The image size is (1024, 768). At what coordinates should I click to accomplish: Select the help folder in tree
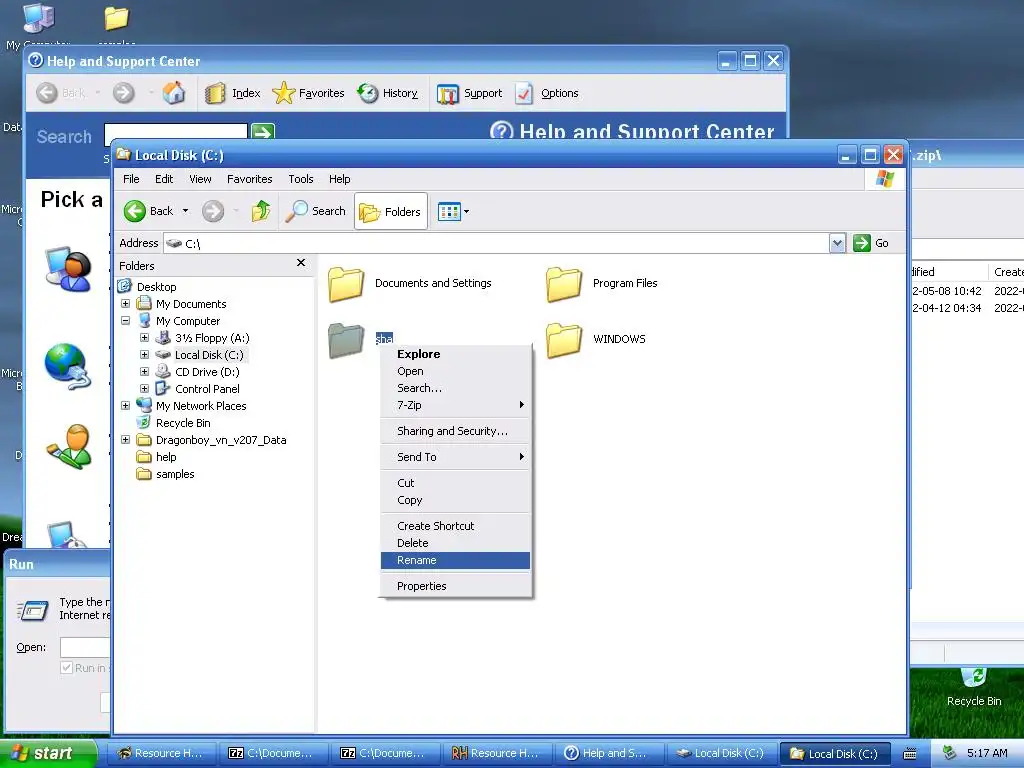click(x=166, y=456)
